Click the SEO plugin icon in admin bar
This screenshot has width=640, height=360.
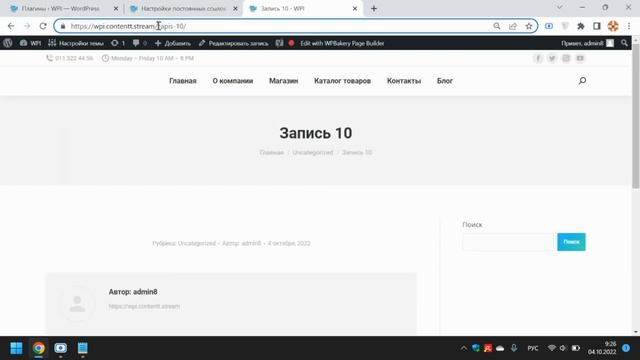click(x=279, y=43)
